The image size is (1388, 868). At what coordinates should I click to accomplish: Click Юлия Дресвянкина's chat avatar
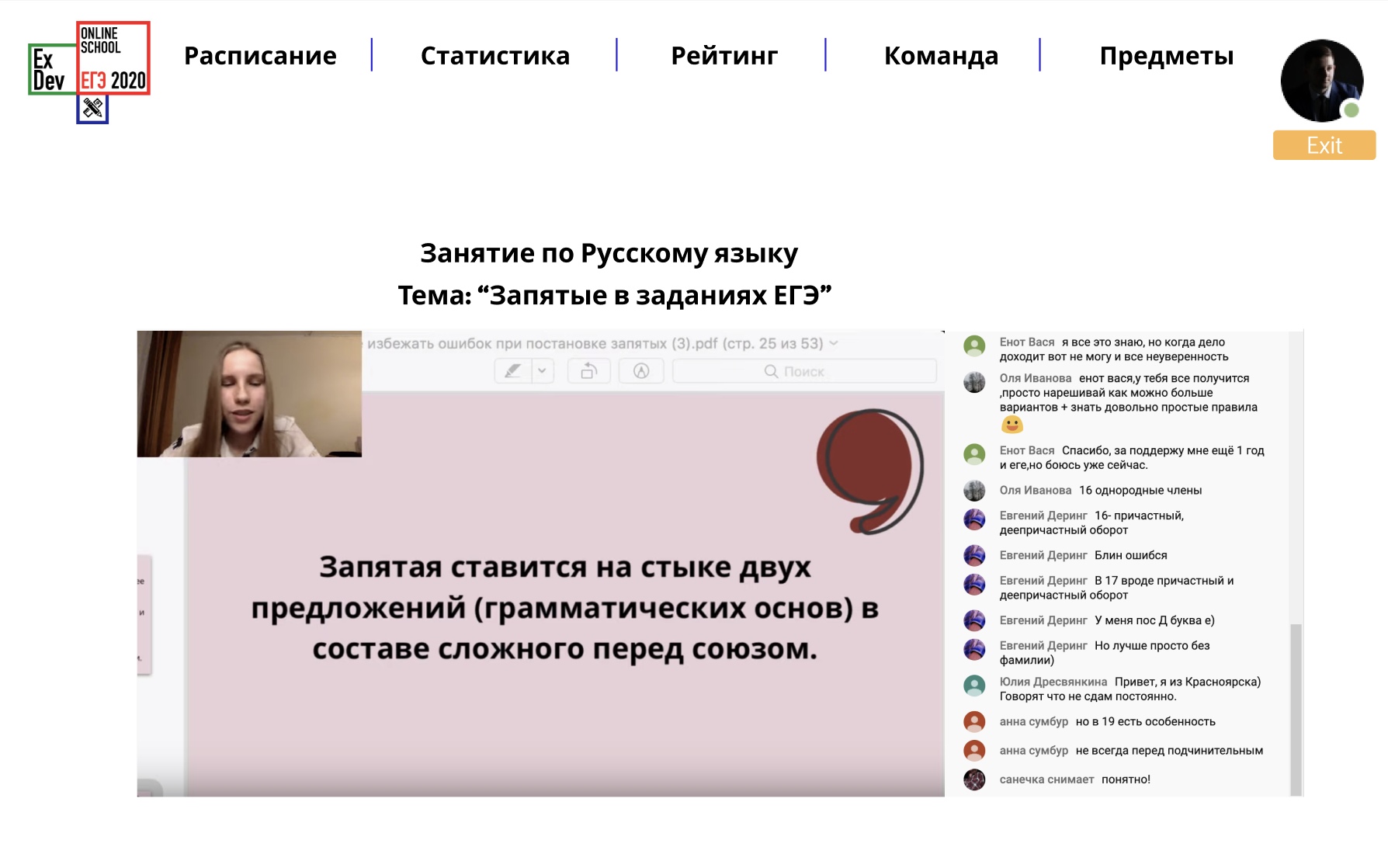974,686
